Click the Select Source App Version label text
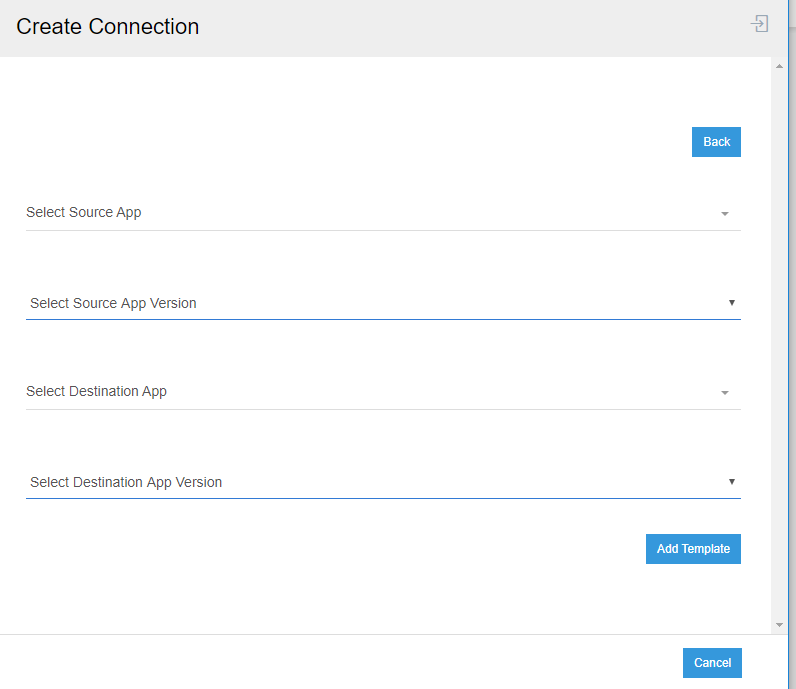The image size is (796, 689). [x=113, y=303]
